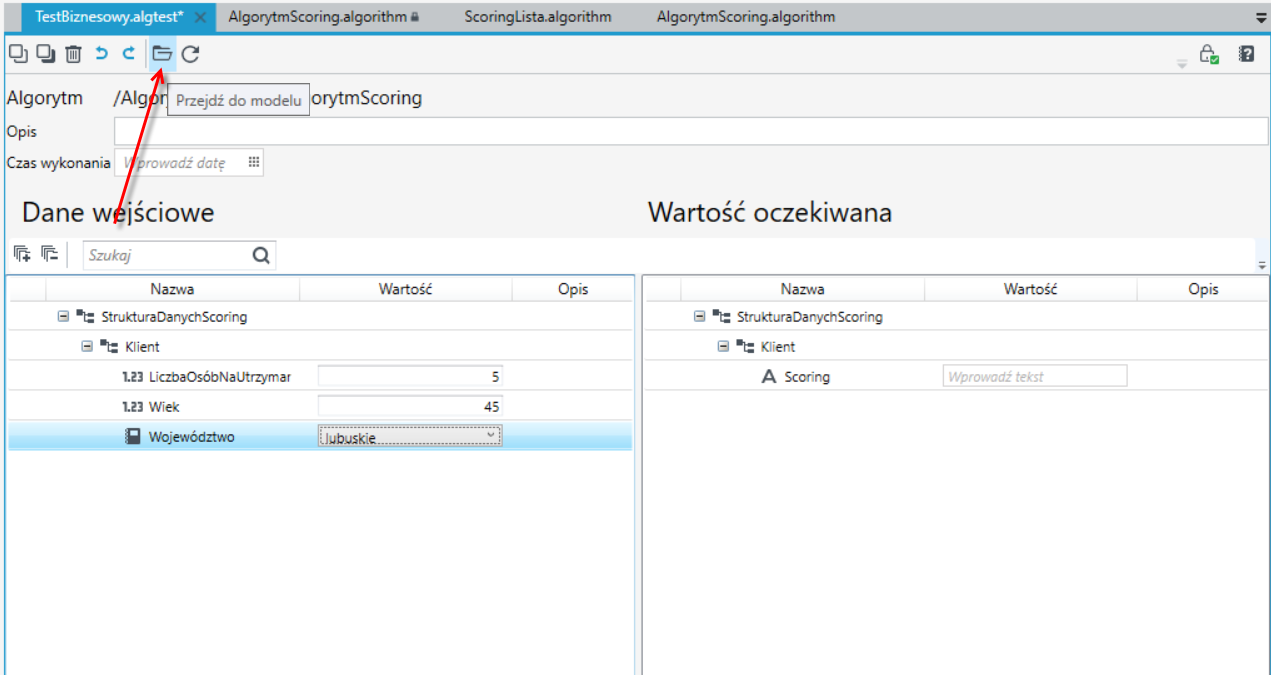
Task: Click the magnifier icon in the Szukaj box
Action: [x=261, y=255]
